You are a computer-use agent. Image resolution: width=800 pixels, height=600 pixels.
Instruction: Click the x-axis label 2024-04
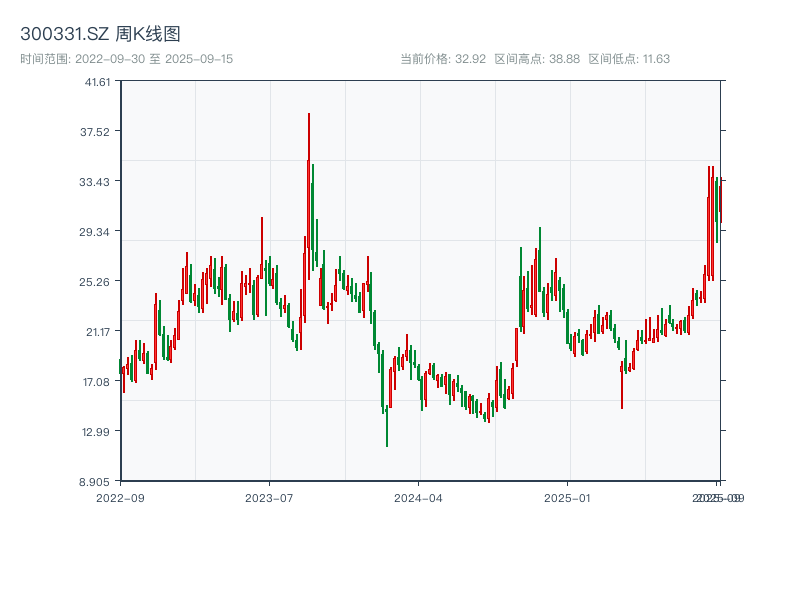pos(418,498)
